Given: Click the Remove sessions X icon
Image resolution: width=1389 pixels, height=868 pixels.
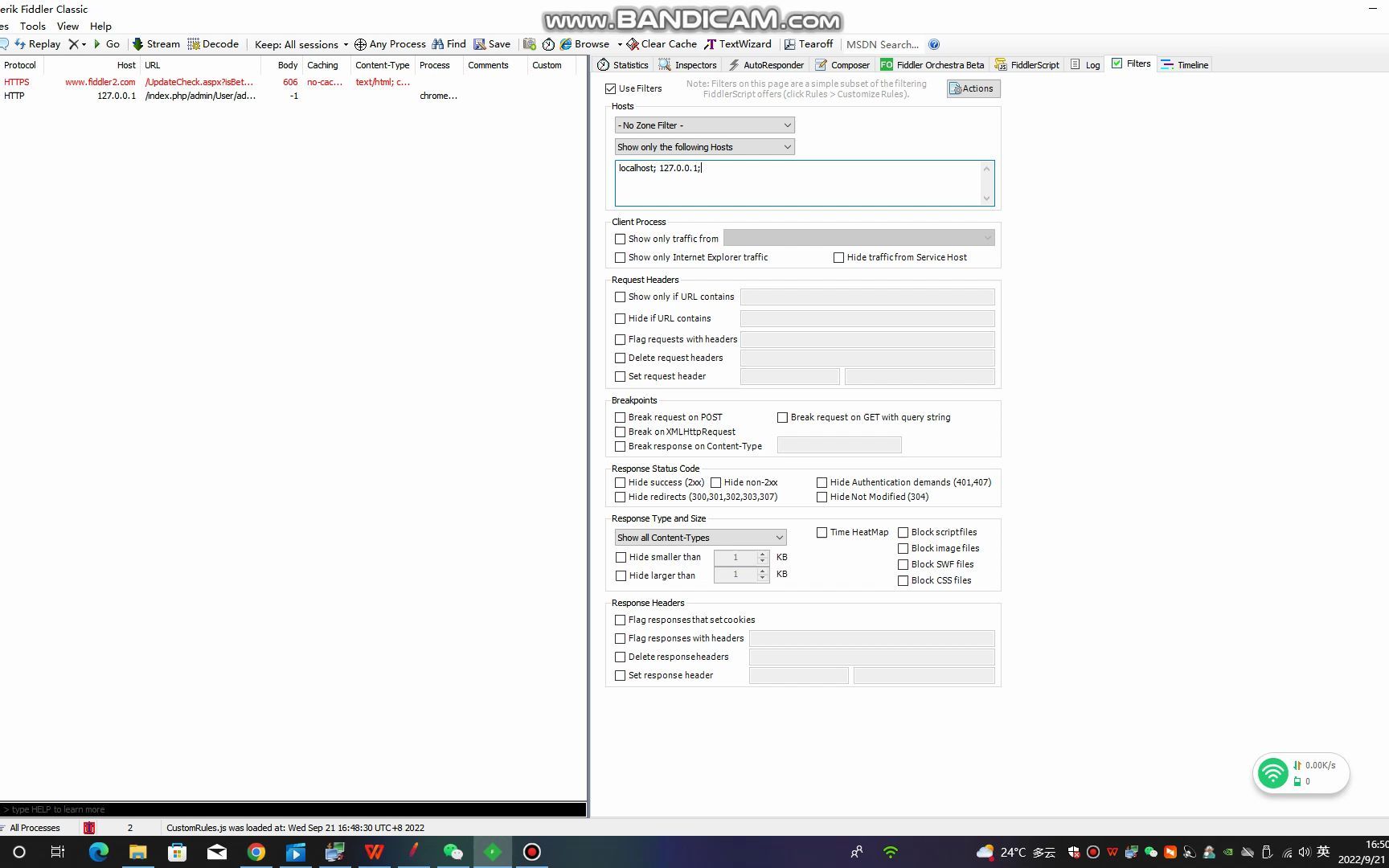Looking at the screenshot, I should point(74,44).
